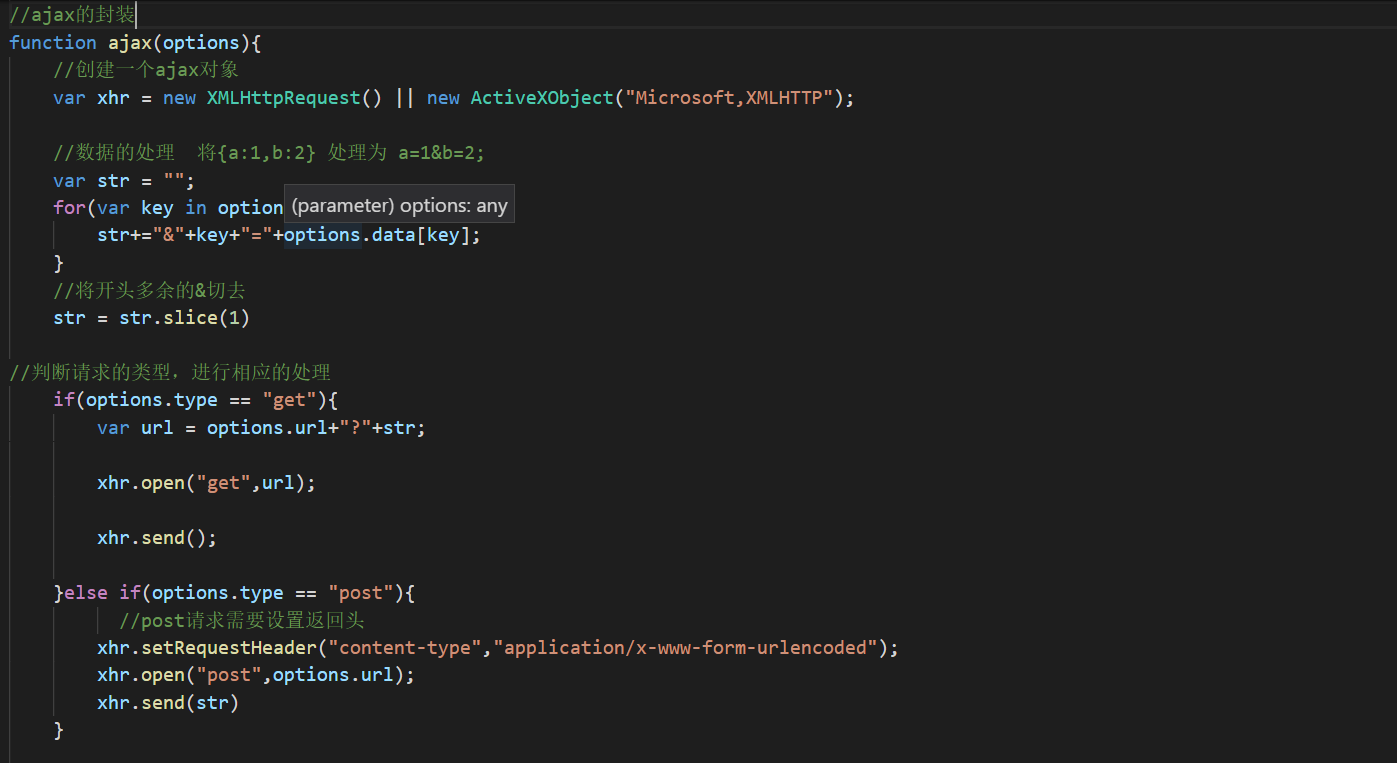Click the comment "//判断请求的类型，进行相应的处理"

pyautogui.click(x=170, y=373)
